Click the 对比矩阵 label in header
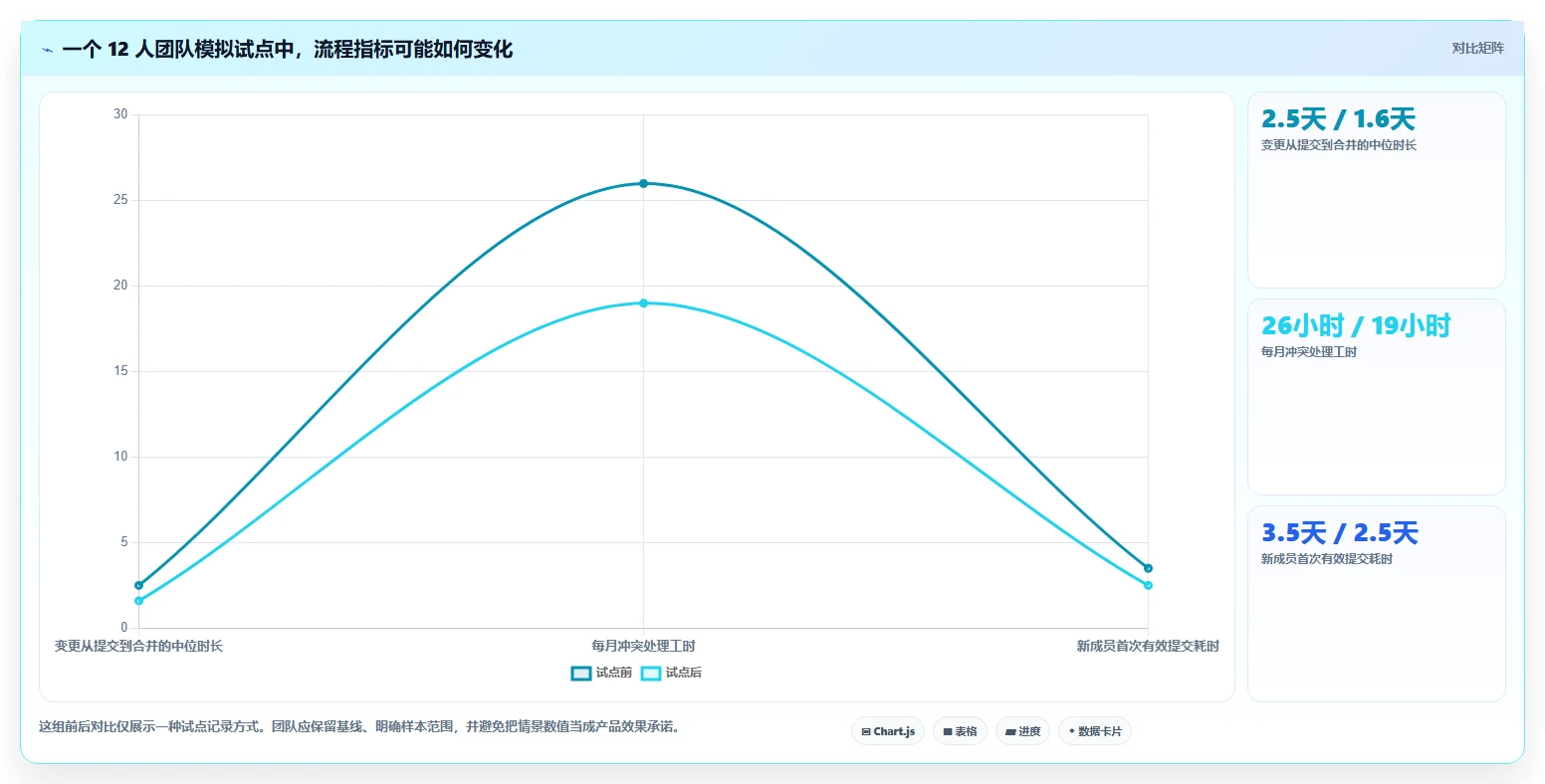 point(1477,48)
